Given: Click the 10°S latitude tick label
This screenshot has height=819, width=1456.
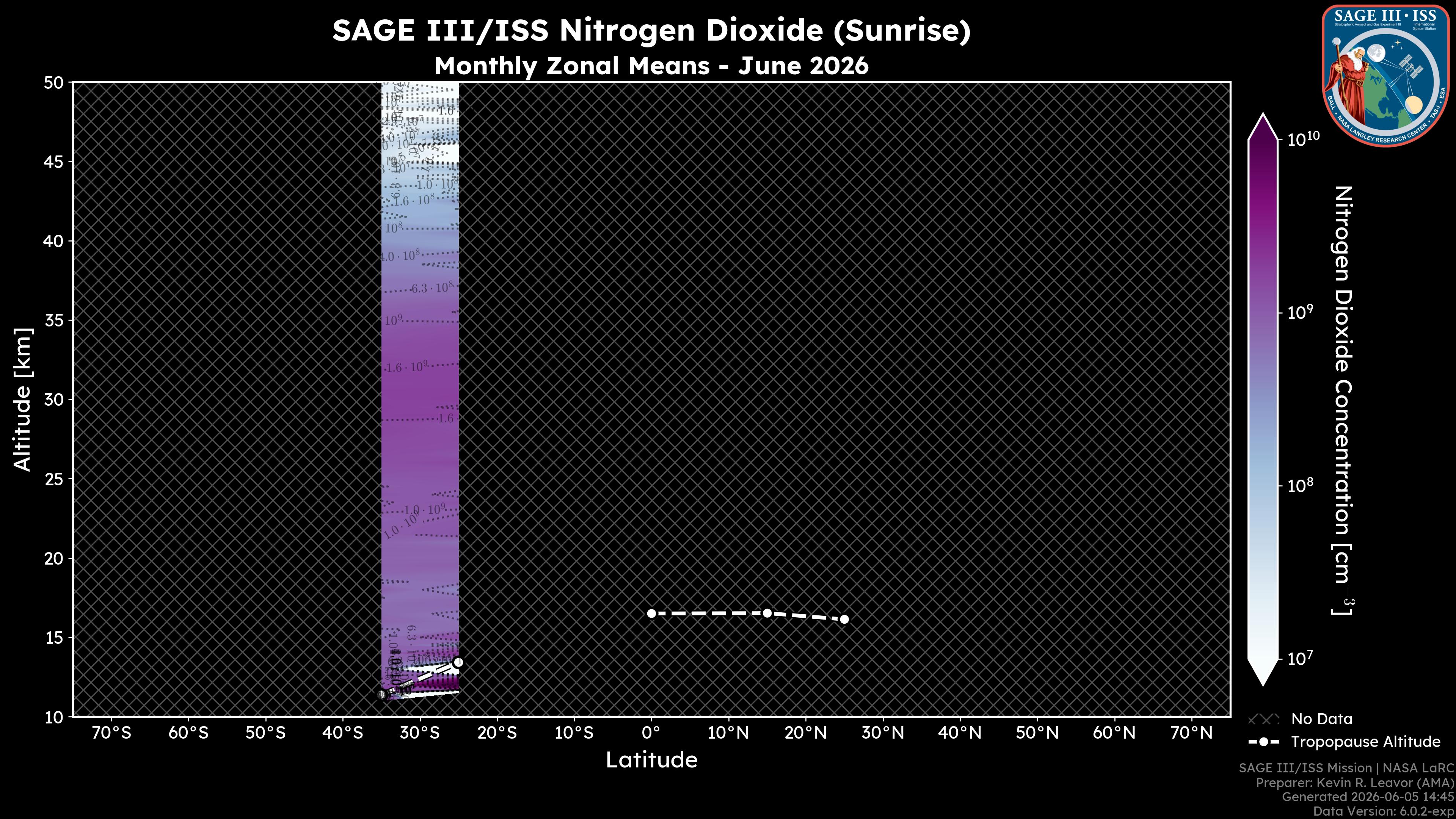Looking at the screenshot, I should (574, 733).
